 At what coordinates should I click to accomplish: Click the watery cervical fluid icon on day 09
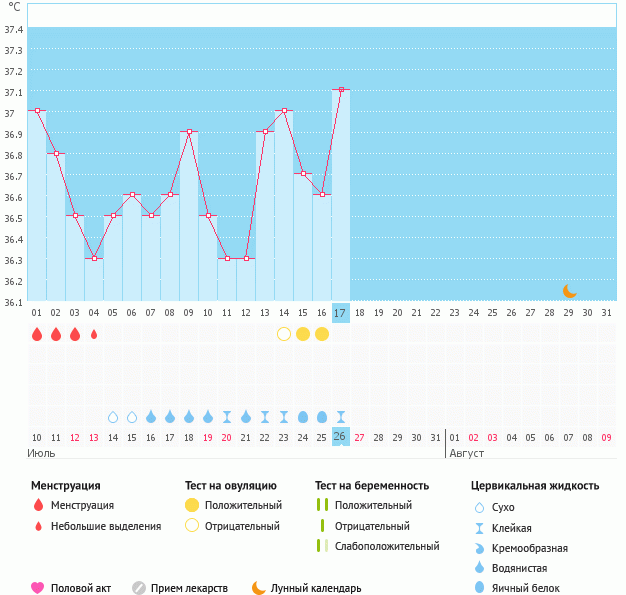coord(189,416)
